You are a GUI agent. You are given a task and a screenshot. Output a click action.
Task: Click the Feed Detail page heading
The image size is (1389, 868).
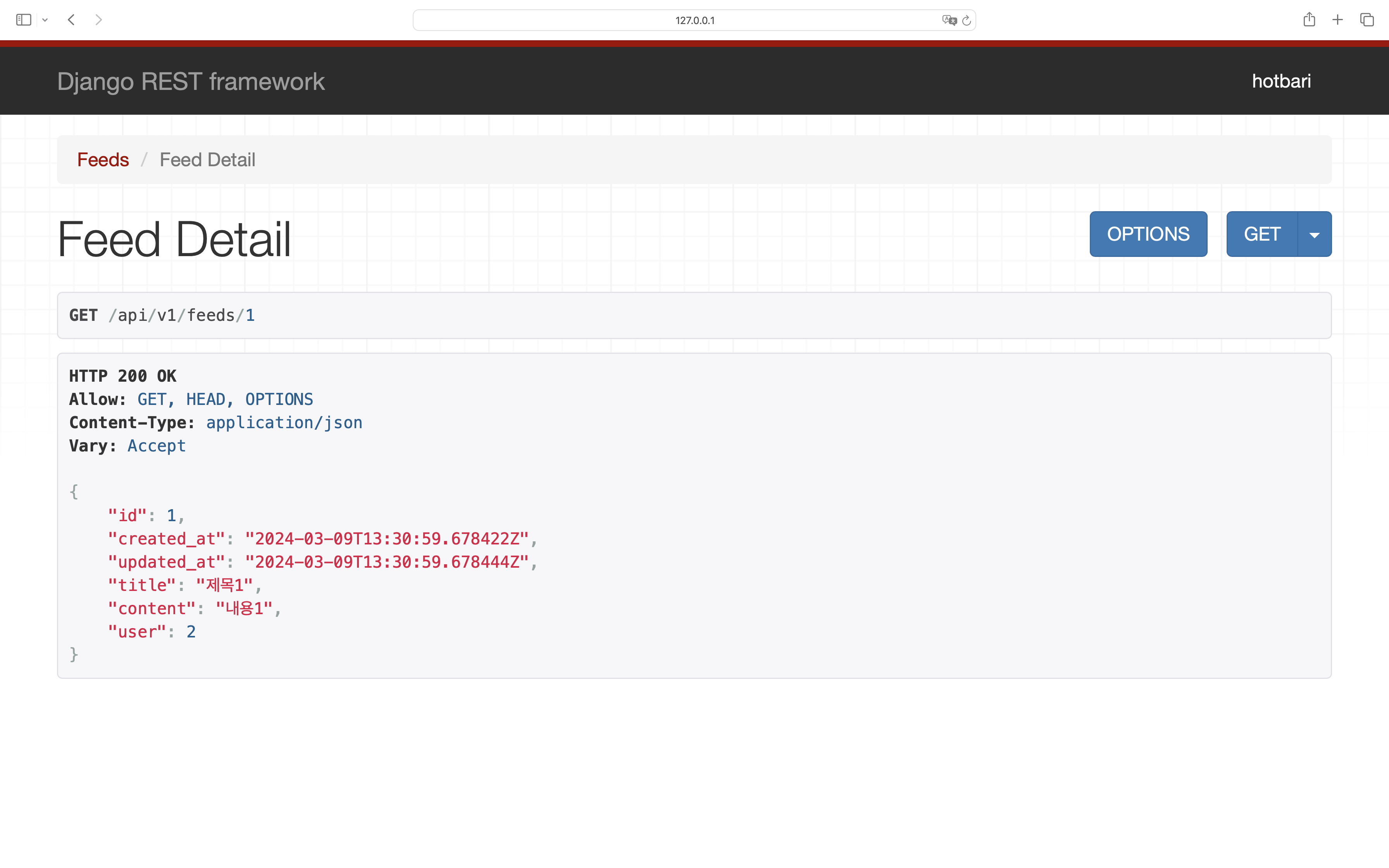pyautogui.click(x=174, y=239)
